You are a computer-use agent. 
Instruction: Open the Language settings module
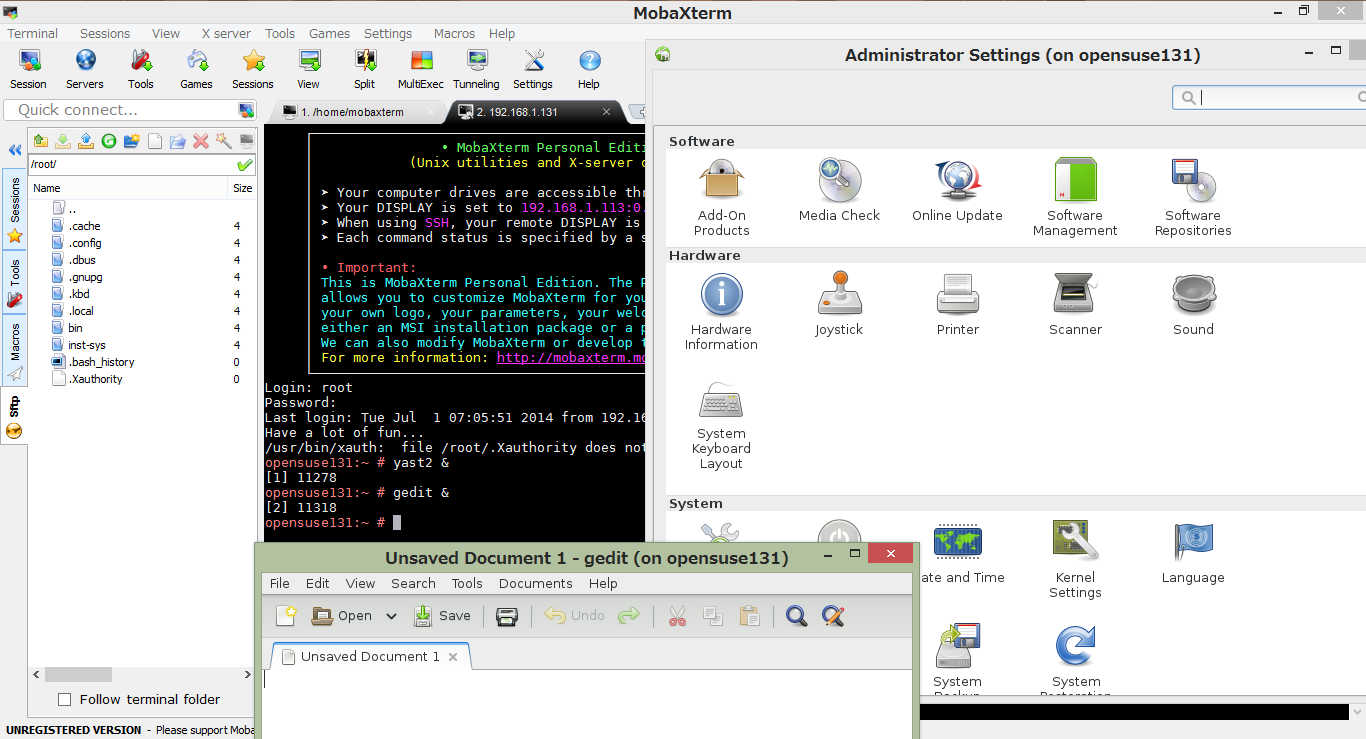1193,552
